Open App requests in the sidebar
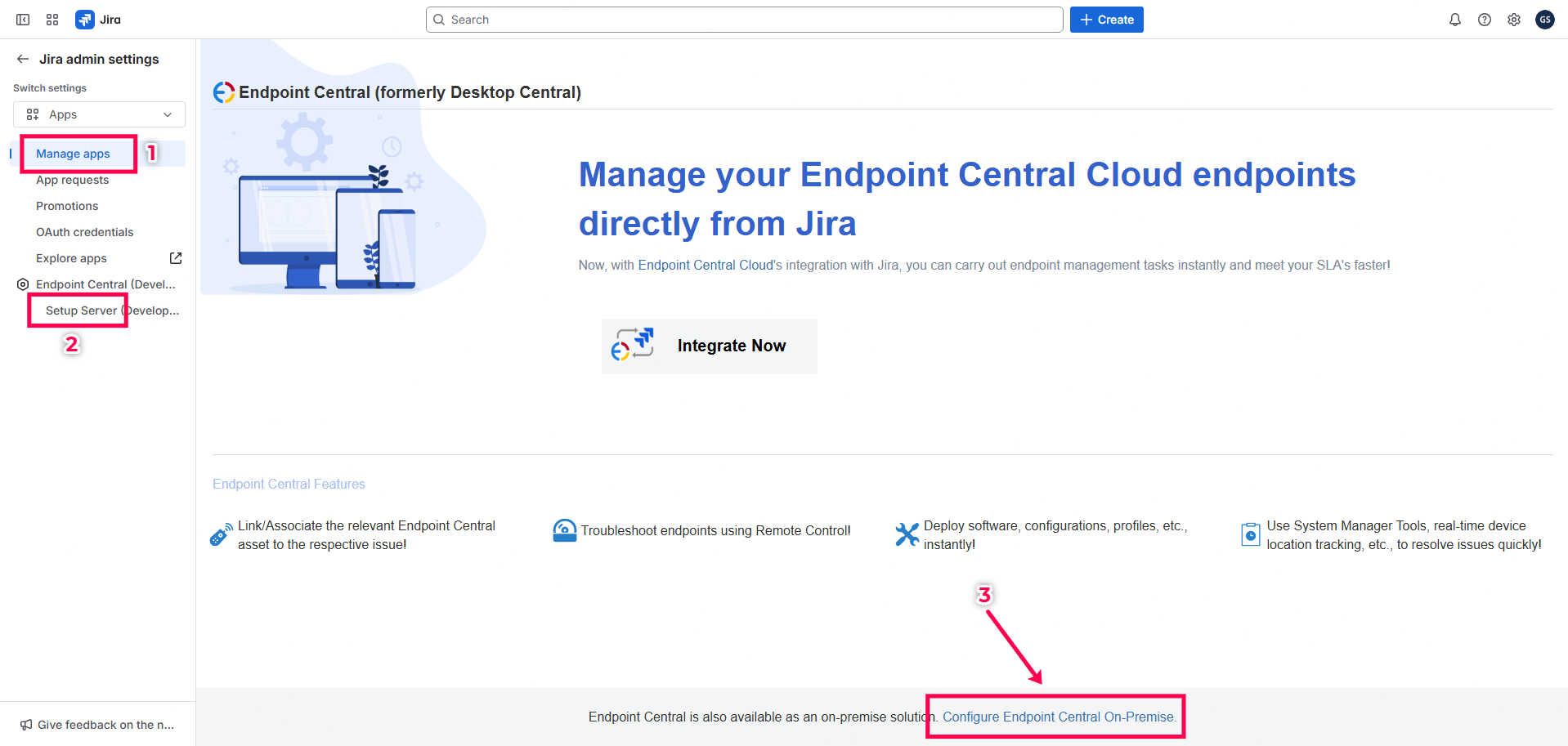The height and width of the screenshot is (746, 1568). pyautogui.click(x=72, y=180)
